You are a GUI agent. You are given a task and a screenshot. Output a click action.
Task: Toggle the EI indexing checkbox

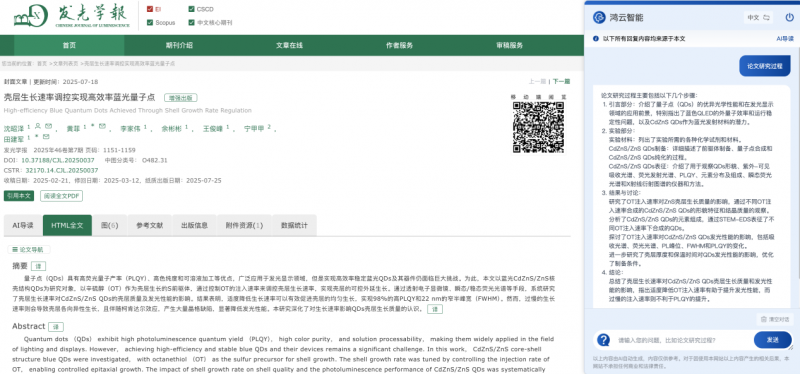pyautogui.click(x=150, y=9)
